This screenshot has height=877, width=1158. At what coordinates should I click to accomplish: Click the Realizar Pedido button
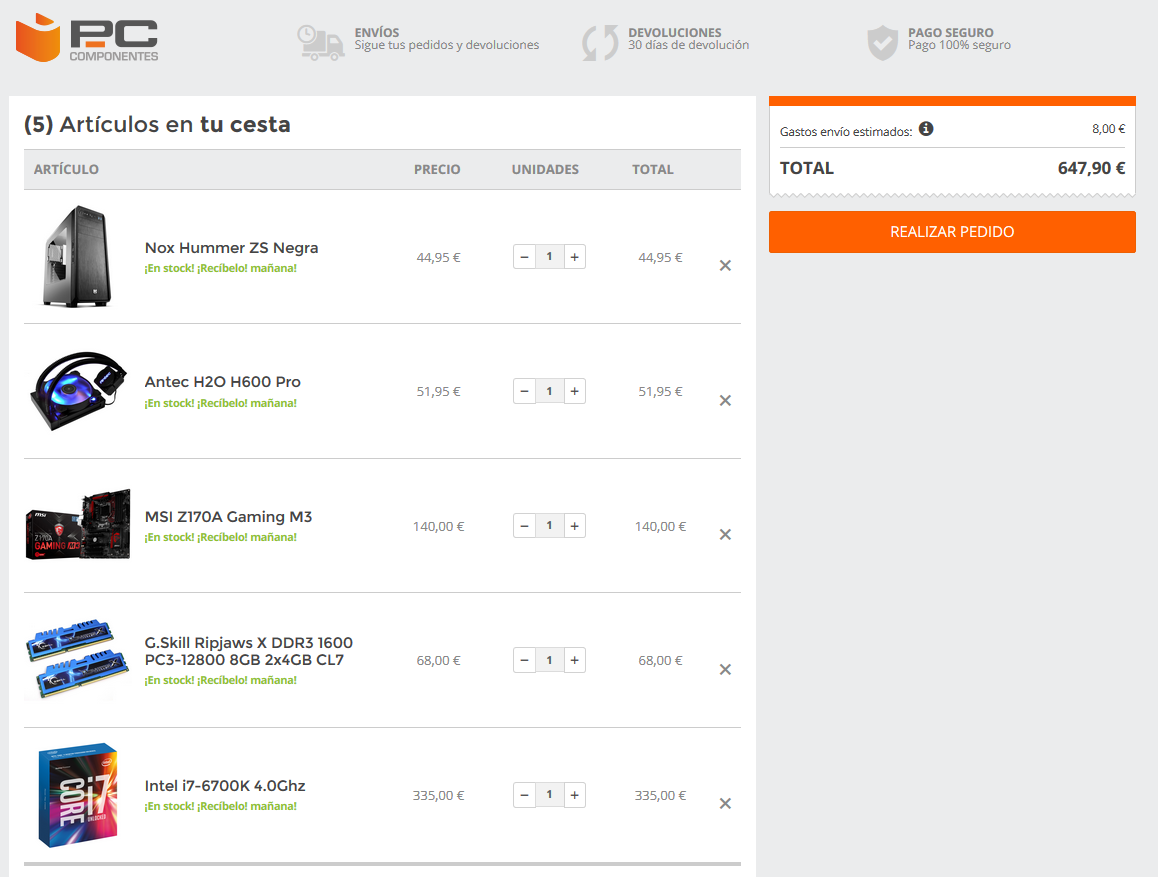click(x=952, y=232)
